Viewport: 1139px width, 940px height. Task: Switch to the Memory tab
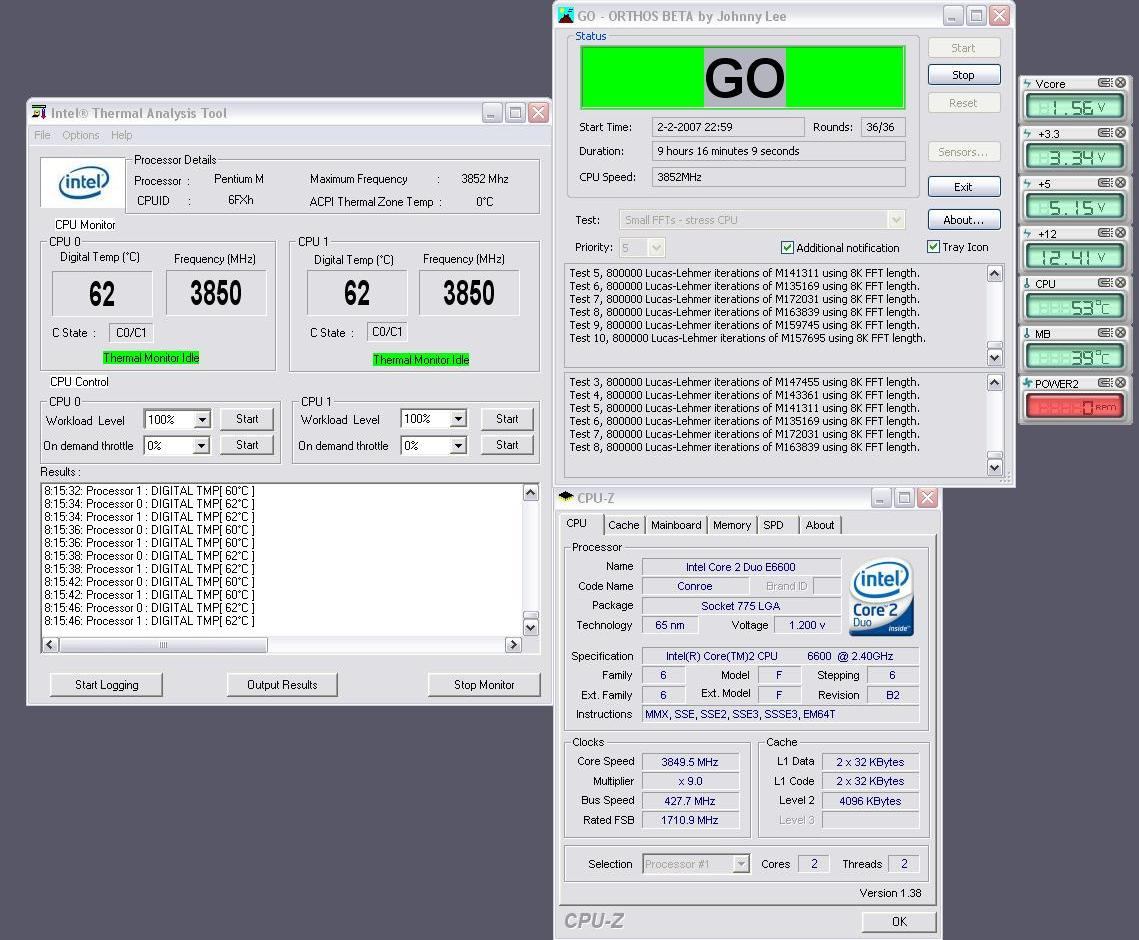tap(731, 525)
